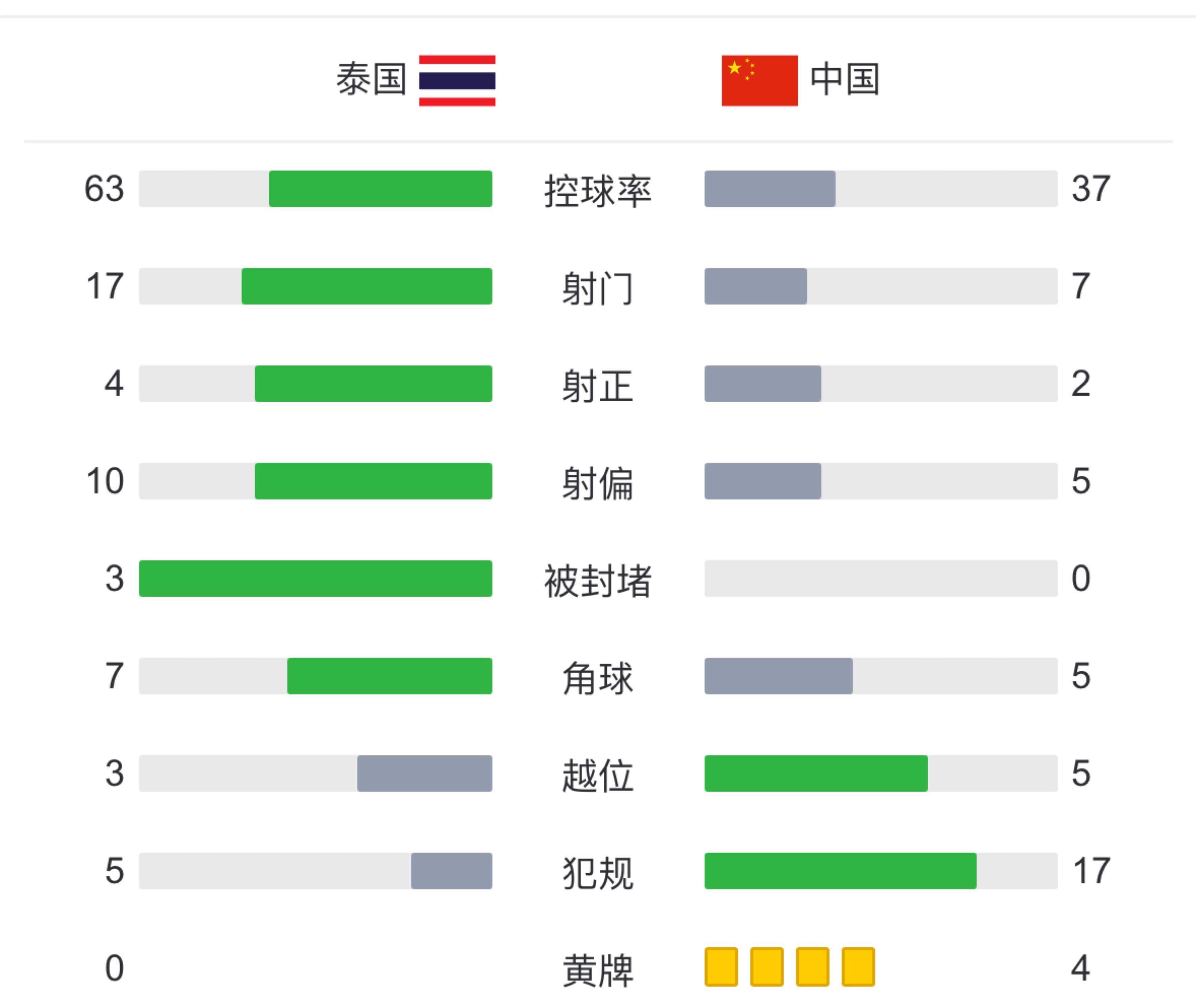Click China's gray possession bar
The image size is (1196, 1008).
pyautogui.click(x=770, y=188)
